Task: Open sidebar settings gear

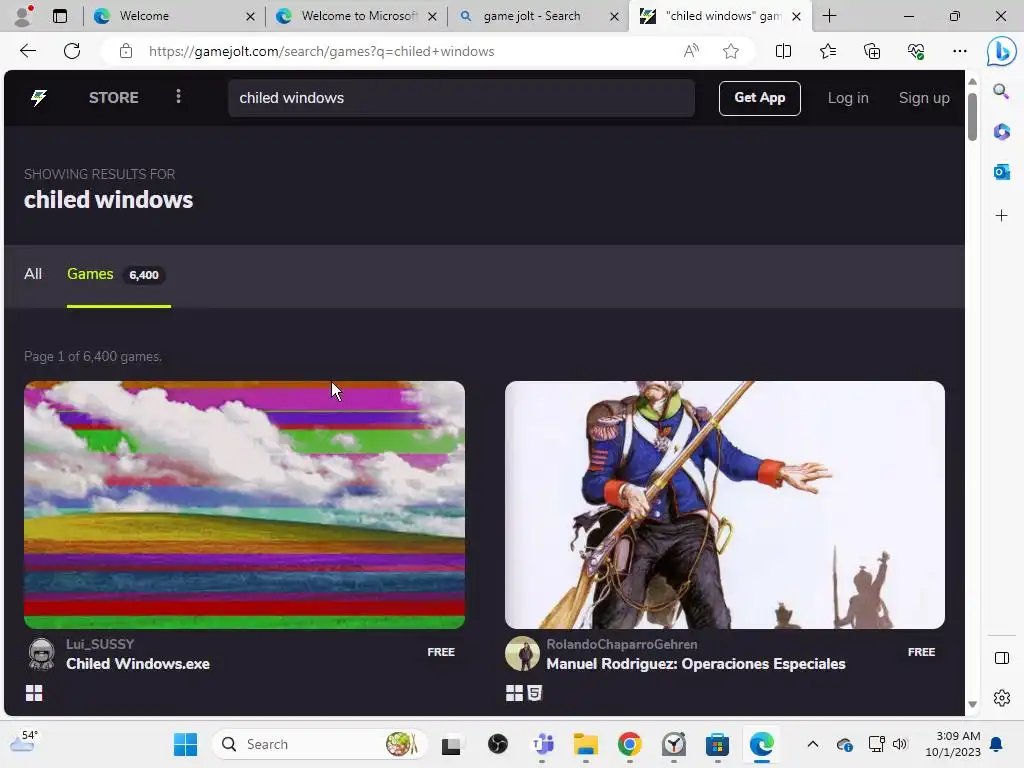Action: [x=1001, y=698]
